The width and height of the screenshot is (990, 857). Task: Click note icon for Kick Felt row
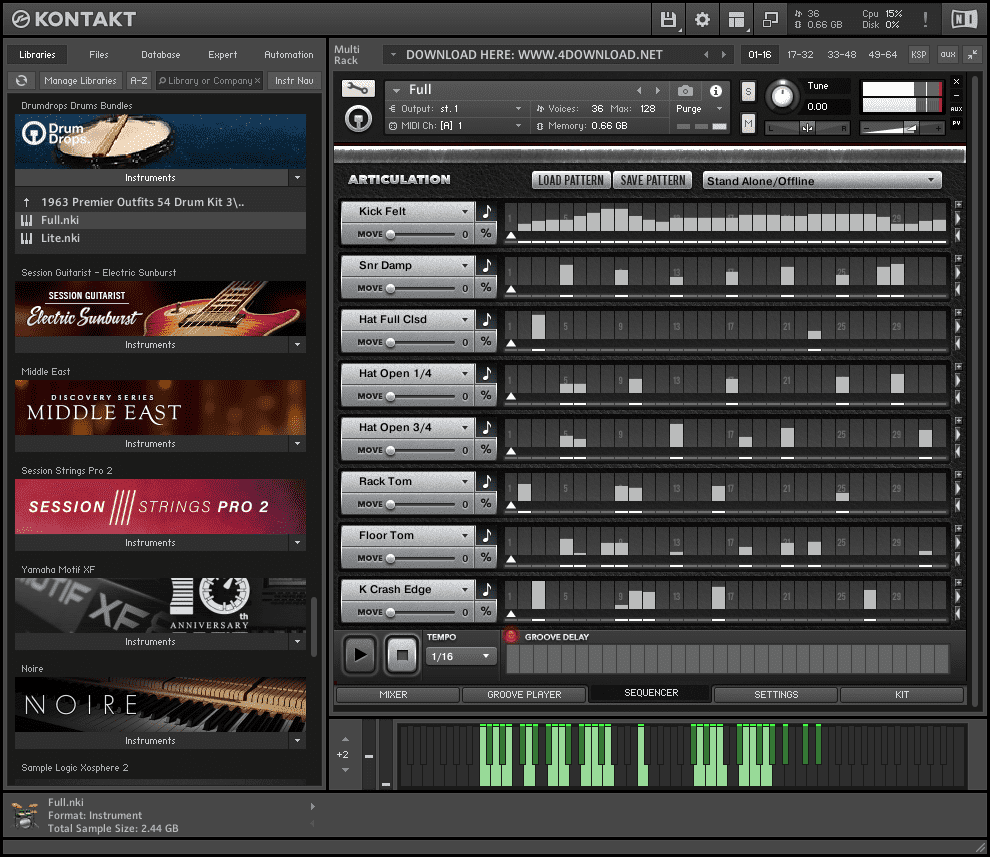(x=487, y=212)
